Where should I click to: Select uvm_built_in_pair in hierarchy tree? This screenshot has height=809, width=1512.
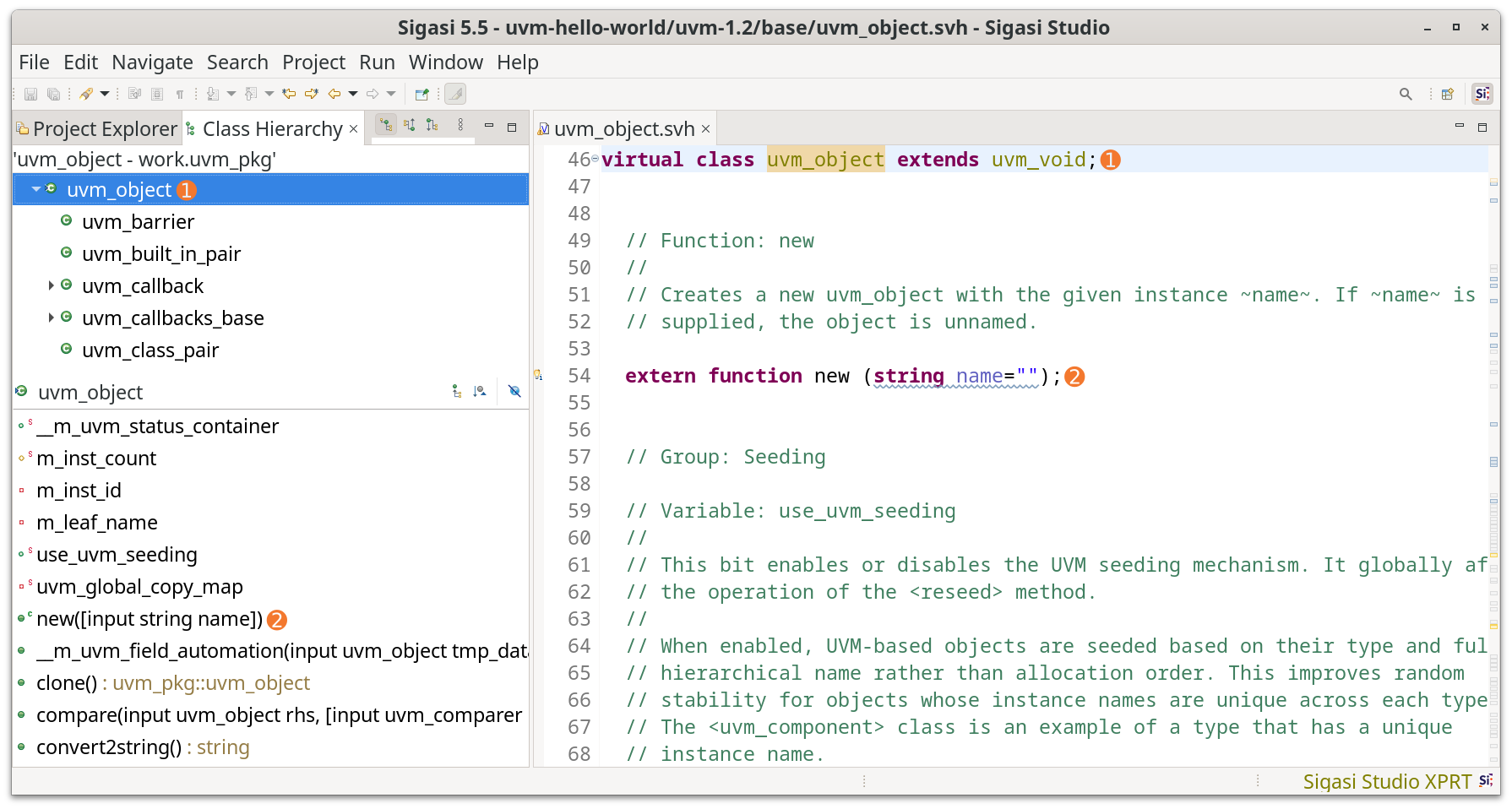pyautogui.click(x=161, y=254)
